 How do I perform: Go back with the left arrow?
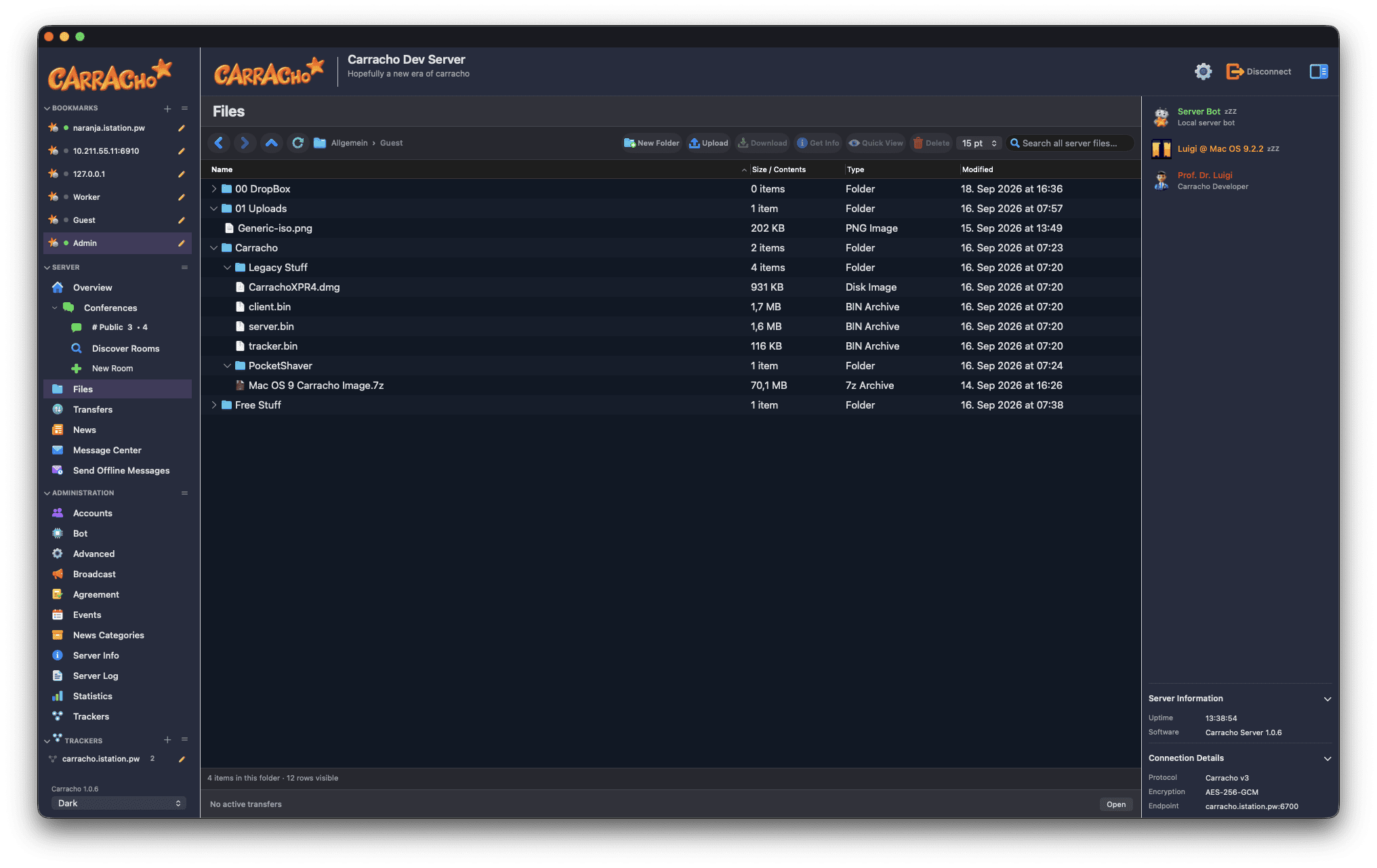[x=219, y=143]
